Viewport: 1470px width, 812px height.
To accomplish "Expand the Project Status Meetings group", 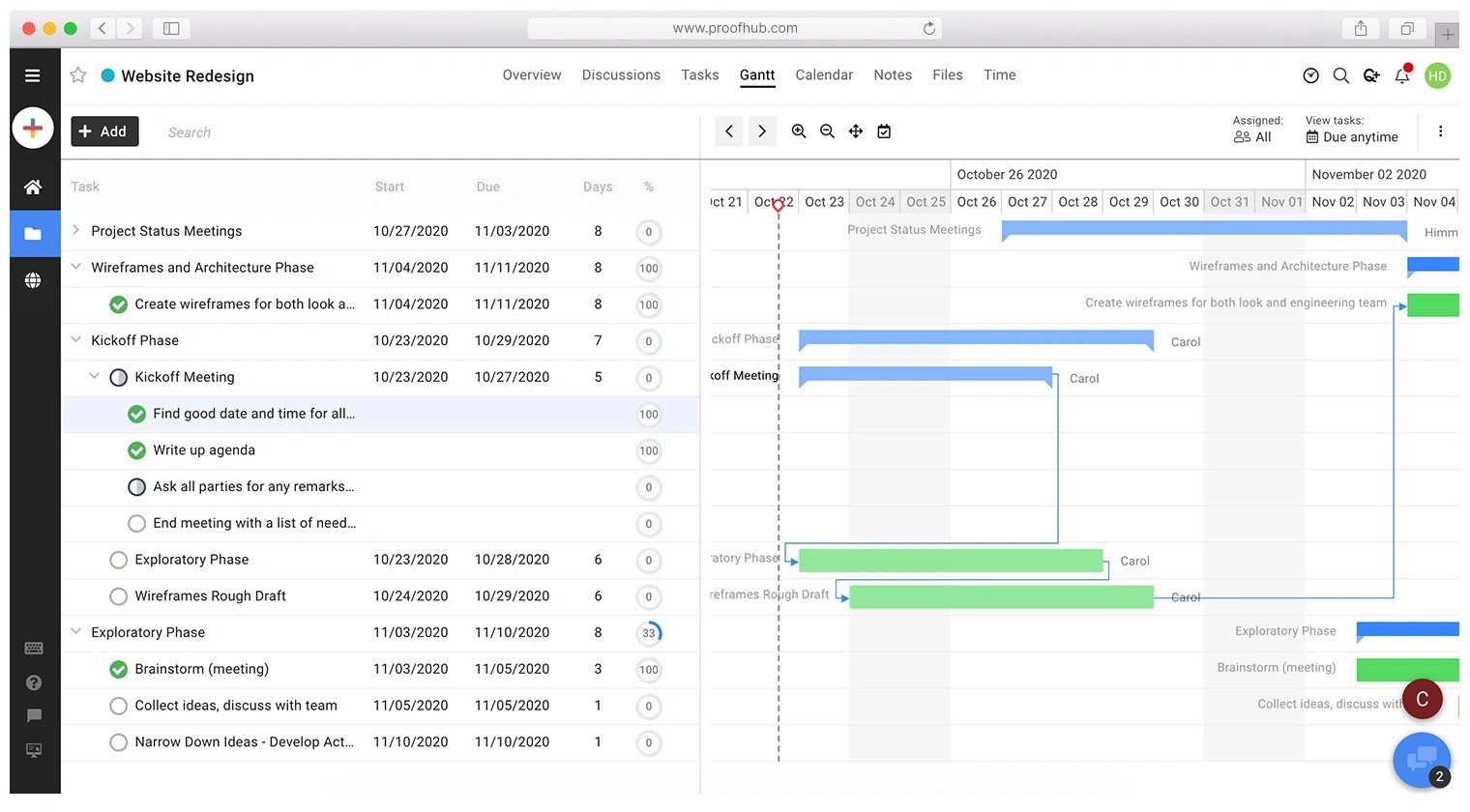I will [x=76, y=230].
